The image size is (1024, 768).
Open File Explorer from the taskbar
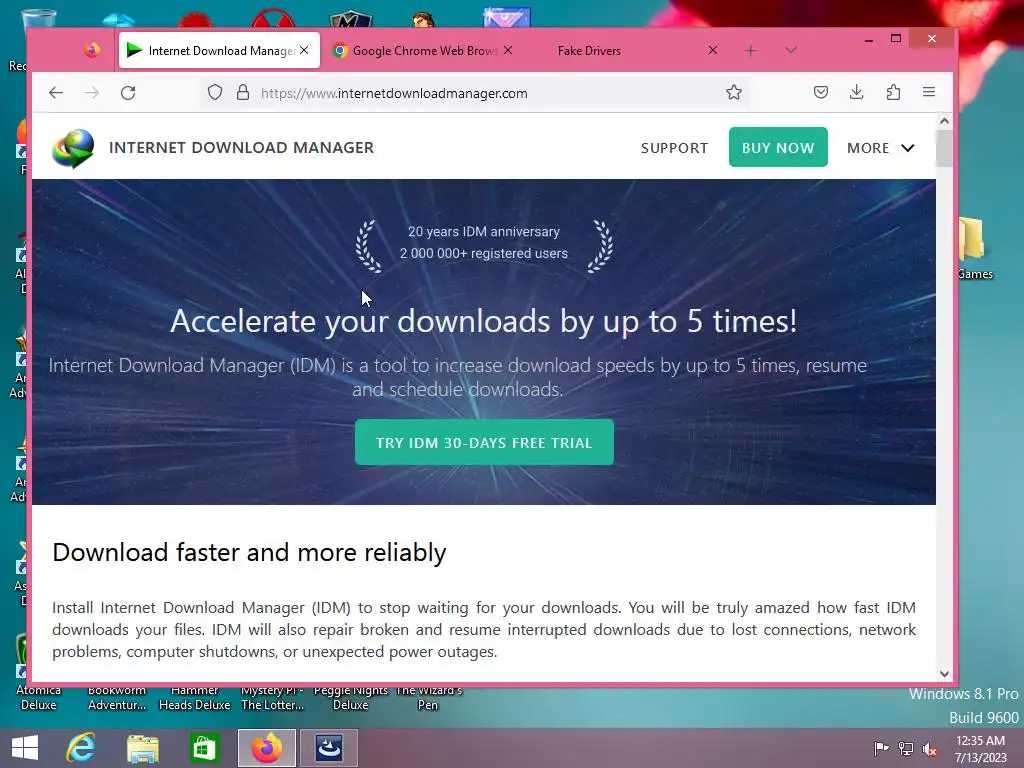[x=143, y=748]
